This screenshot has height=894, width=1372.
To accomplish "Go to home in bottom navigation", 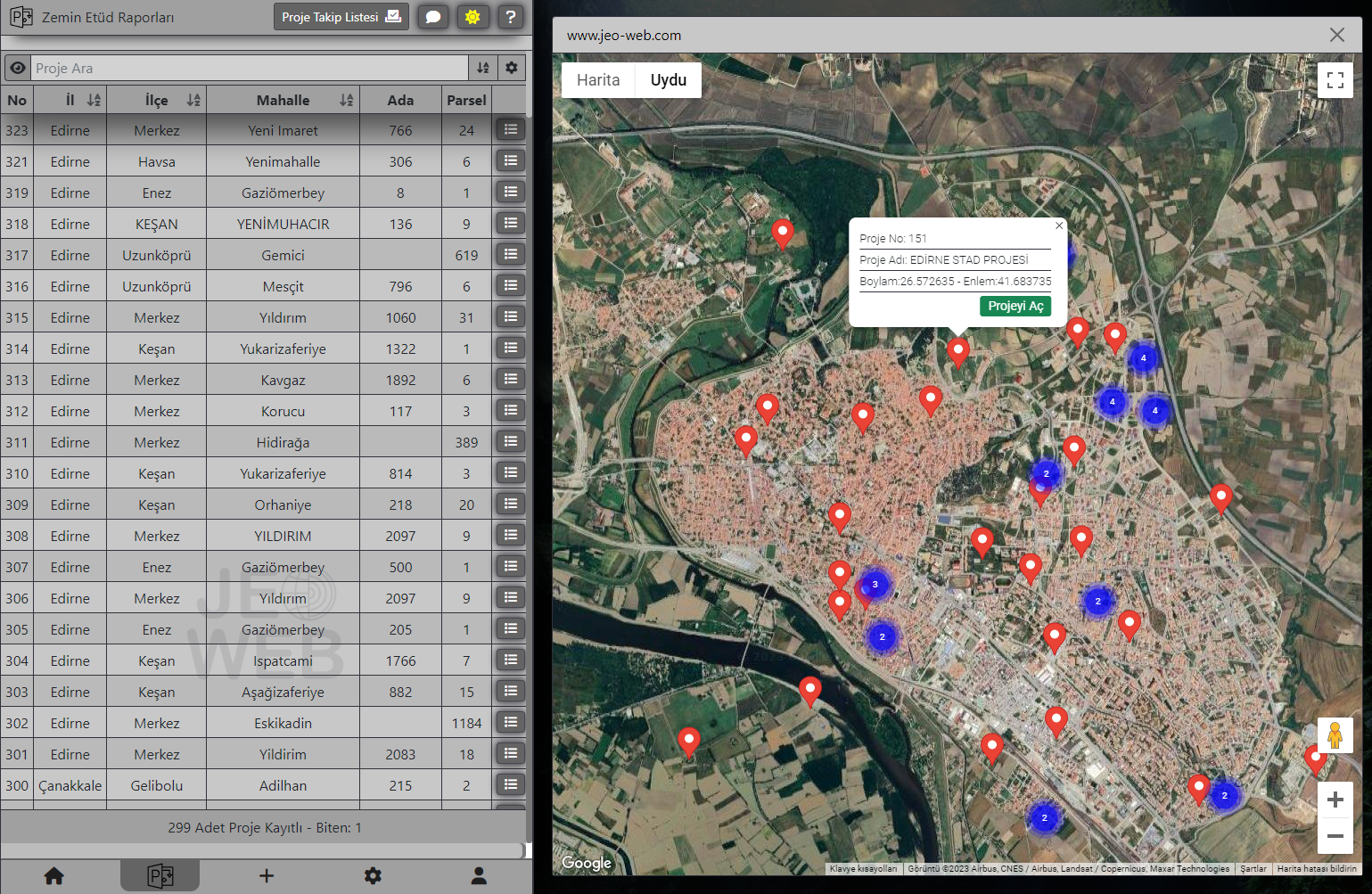I will coord(54,876).
